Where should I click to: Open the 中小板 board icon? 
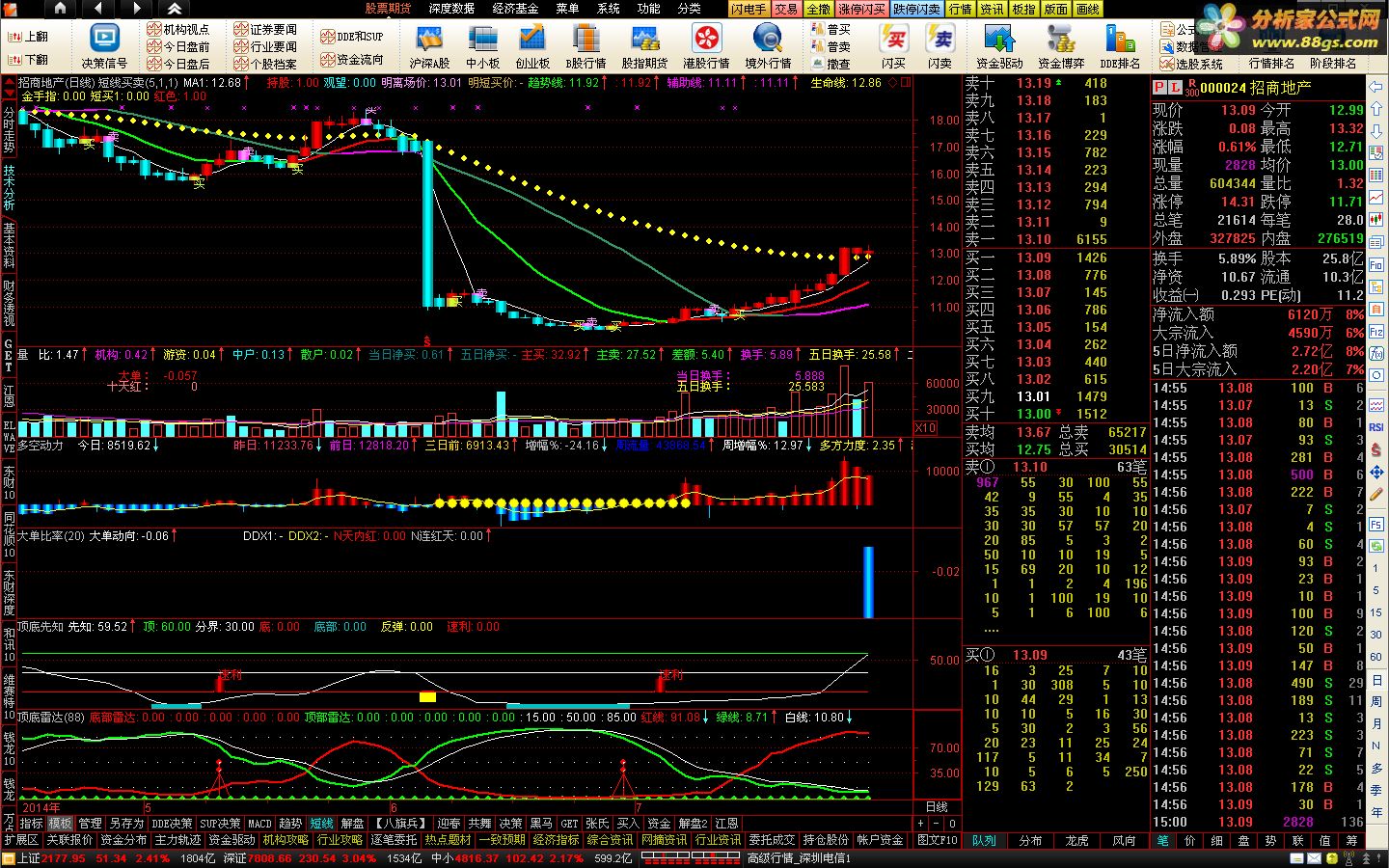click(482, 46)
